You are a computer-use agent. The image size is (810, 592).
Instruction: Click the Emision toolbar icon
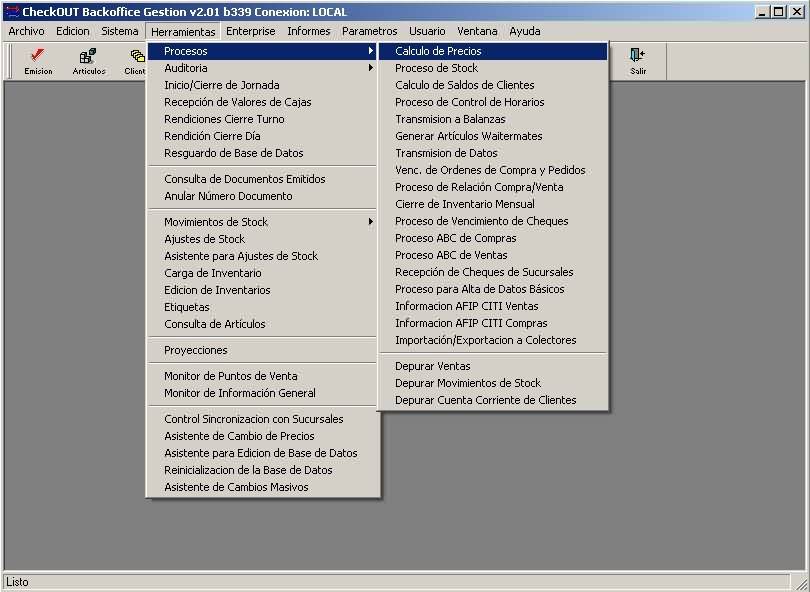(38, 61)
